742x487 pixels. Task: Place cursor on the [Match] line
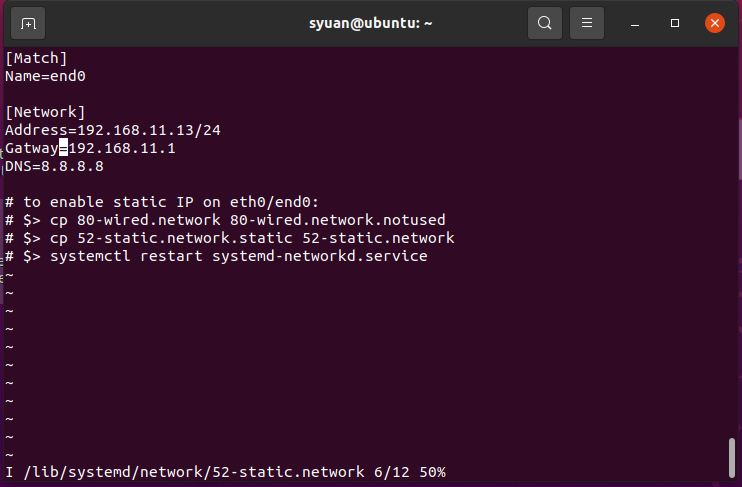[x=36, y=58]
